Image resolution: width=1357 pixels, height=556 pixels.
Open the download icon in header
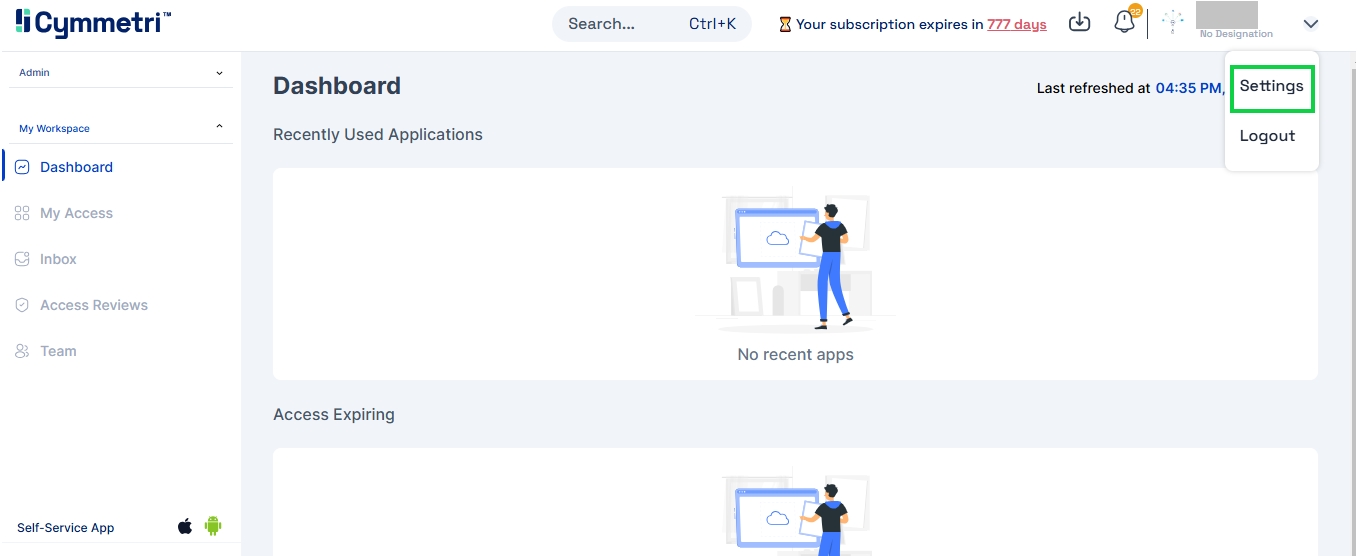coord(1079,22)
